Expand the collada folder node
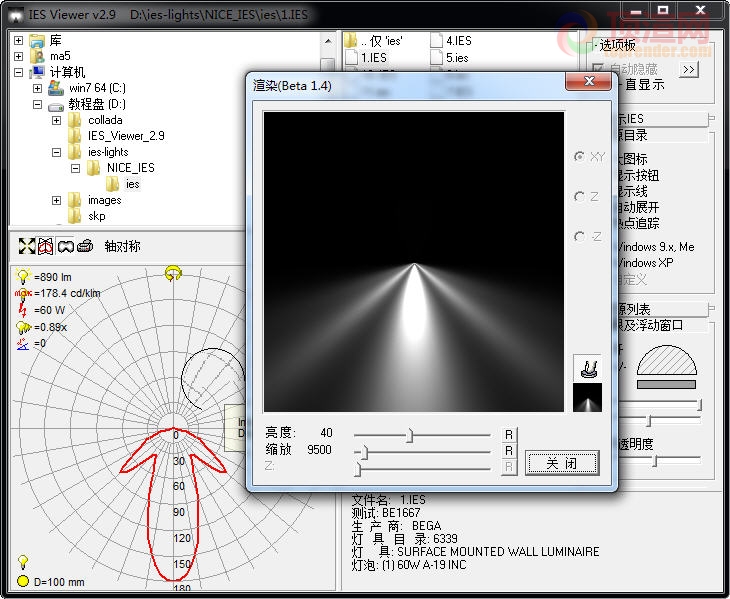The image size is (730, 599). (56, 121)
